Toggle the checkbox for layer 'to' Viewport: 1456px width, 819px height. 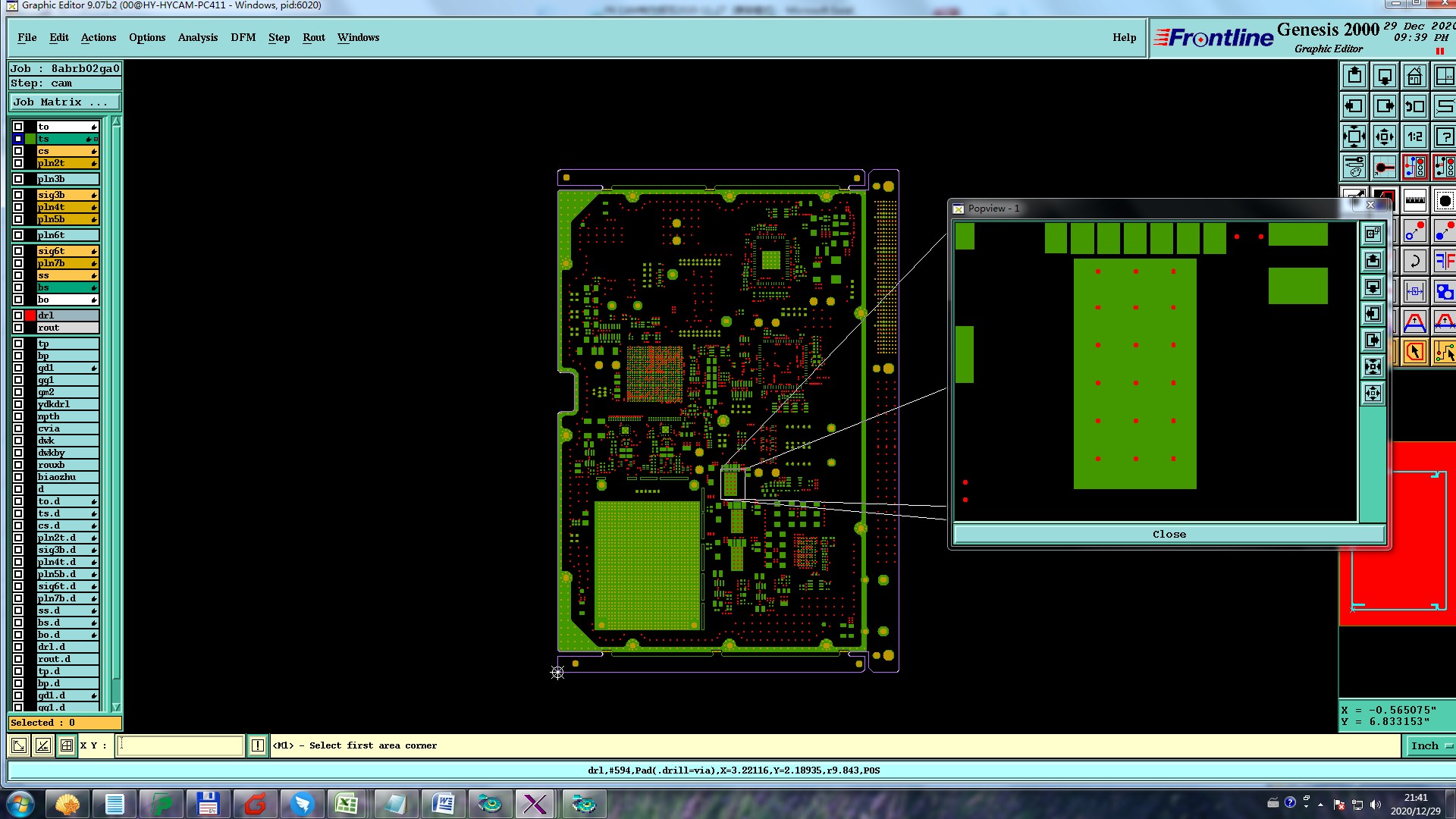[x=18, y=127]
